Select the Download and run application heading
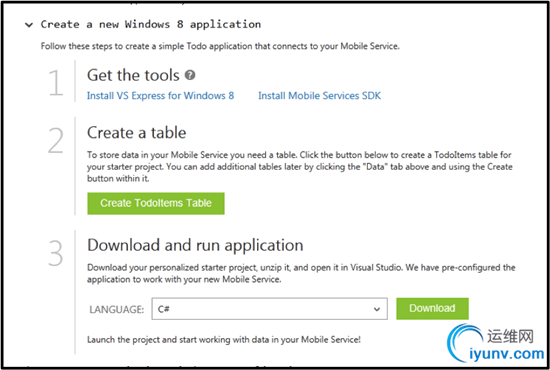This screenshot has width=550, height=370. pos(195,245)
